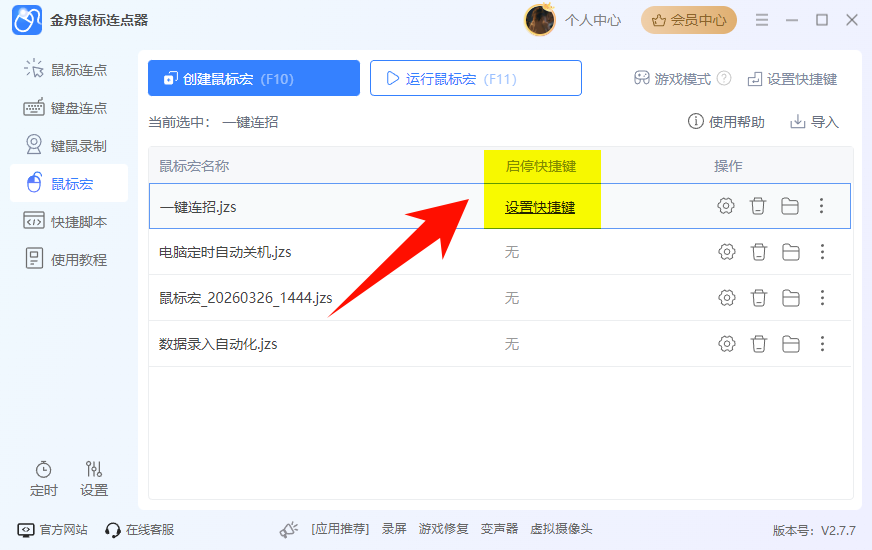Image resolution: width=872 pixels, height=550 pixels.
Task: Open folder for 一键连招.jzs
Action: point(790,206)
